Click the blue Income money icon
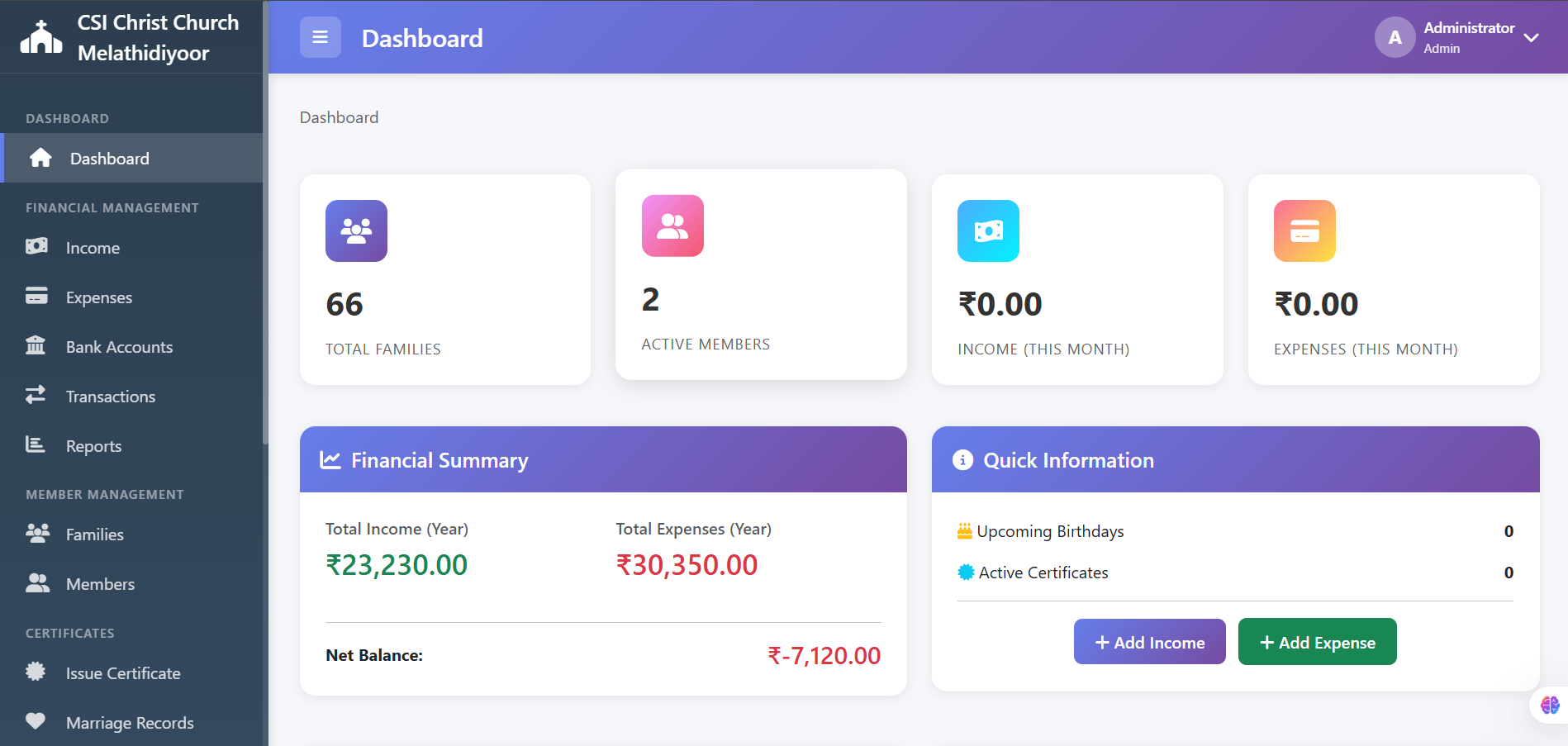The image size is (1568, 746). point(988,231)
